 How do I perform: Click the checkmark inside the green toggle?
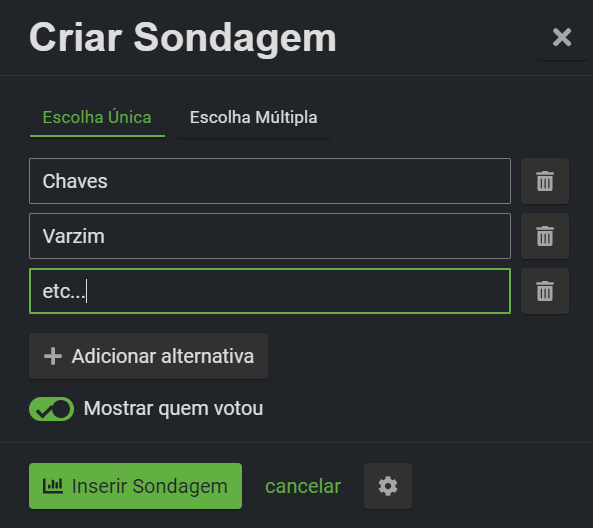point(44,411)
